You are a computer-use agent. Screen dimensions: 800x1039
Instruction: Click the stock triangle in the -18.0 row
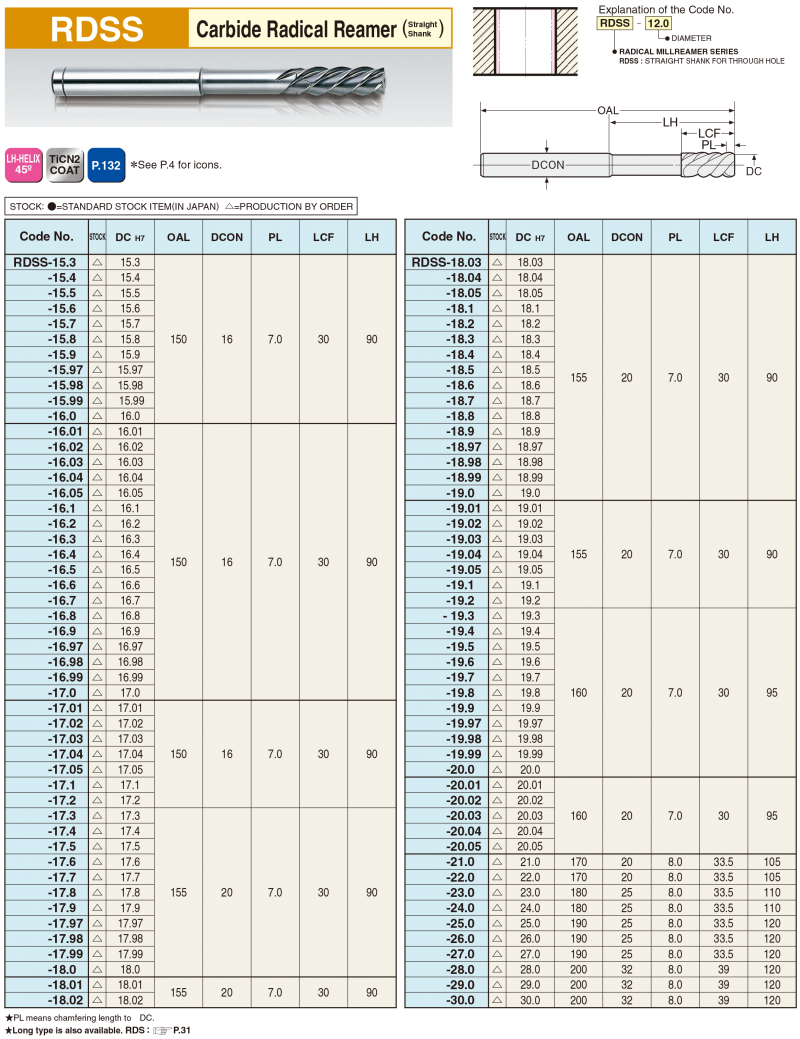[x=97, y=969]
